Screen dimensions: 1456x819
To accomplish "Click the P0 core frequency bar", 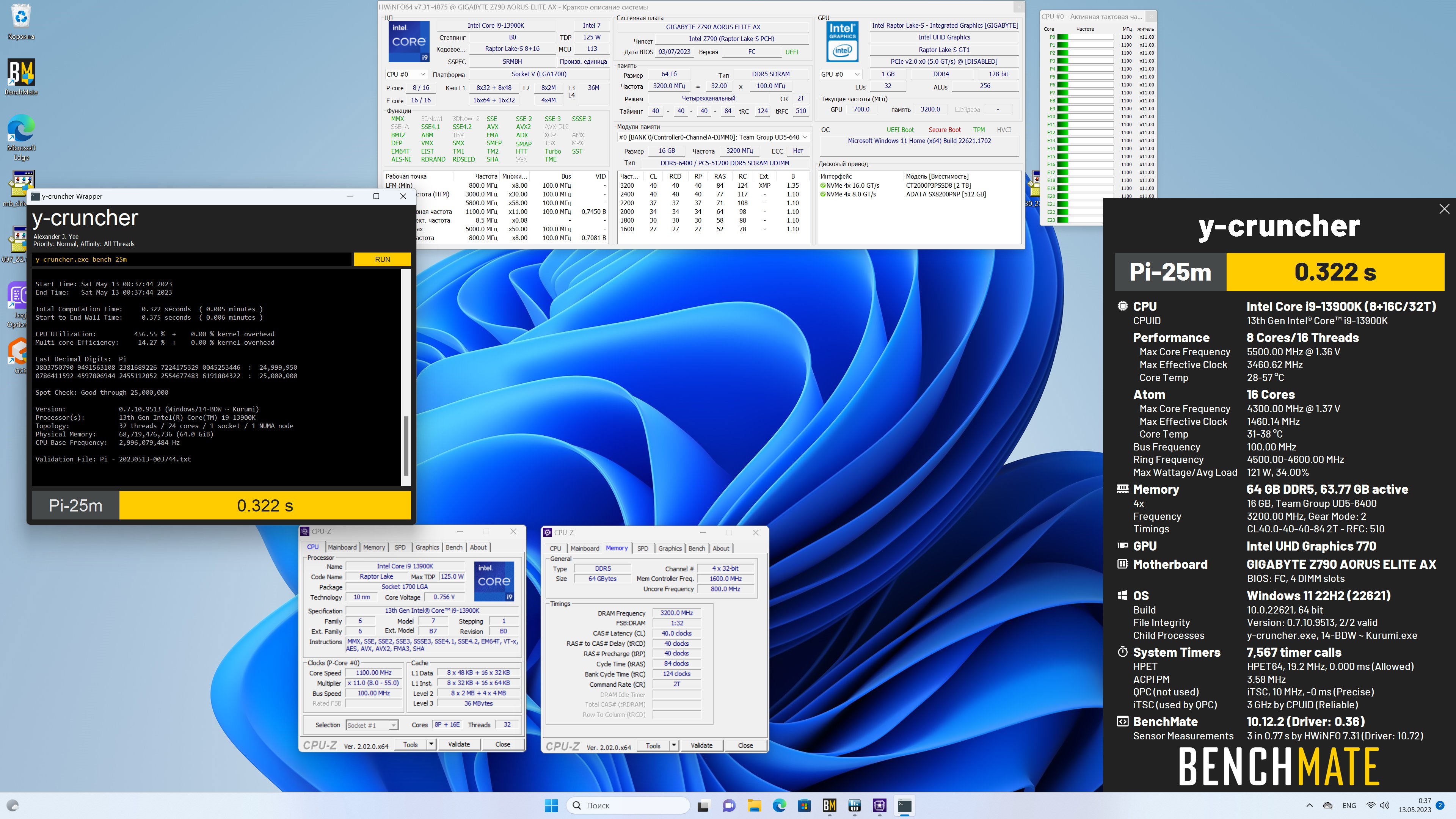I will point(1085,37).
